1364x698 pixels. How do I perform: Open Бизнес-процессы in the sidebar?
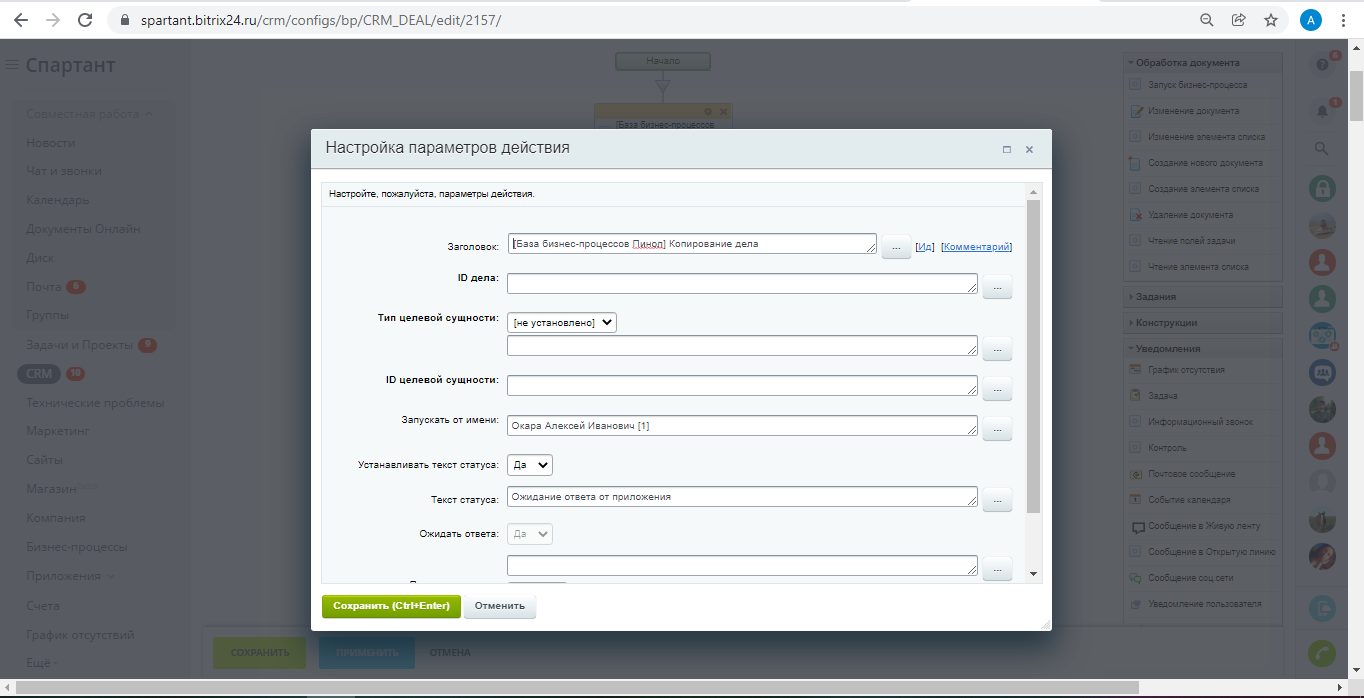click(x=76, y=547)
